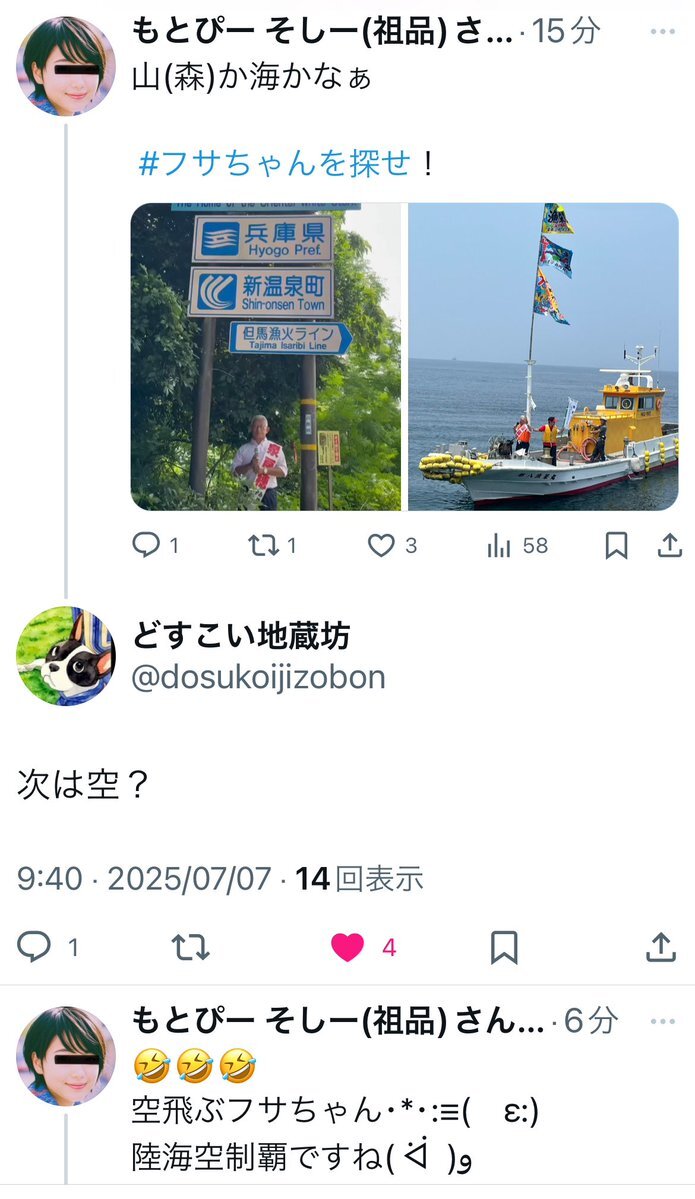Open the #フサちゃんを探せ hashtag
This screenshot has width=695, height=1199.
click(274, 163)
